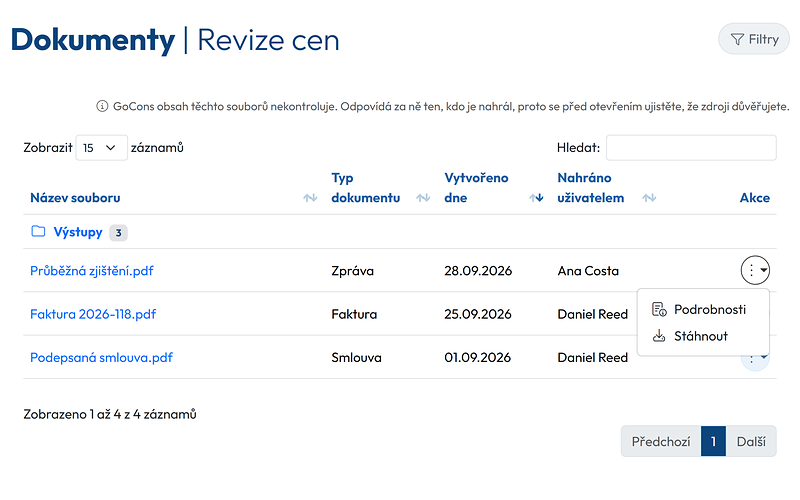The image size is (800, 500).
Task: Click the Výstupy folder icon
Action: (38, 232)
